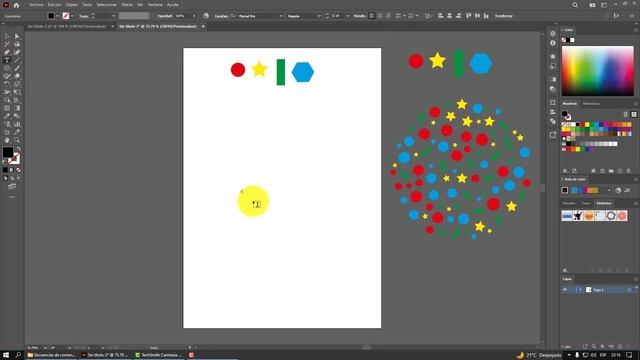Switch to the Bibliotecas panel tab
Screen dimensions: 640x360
tap(591, 104)
